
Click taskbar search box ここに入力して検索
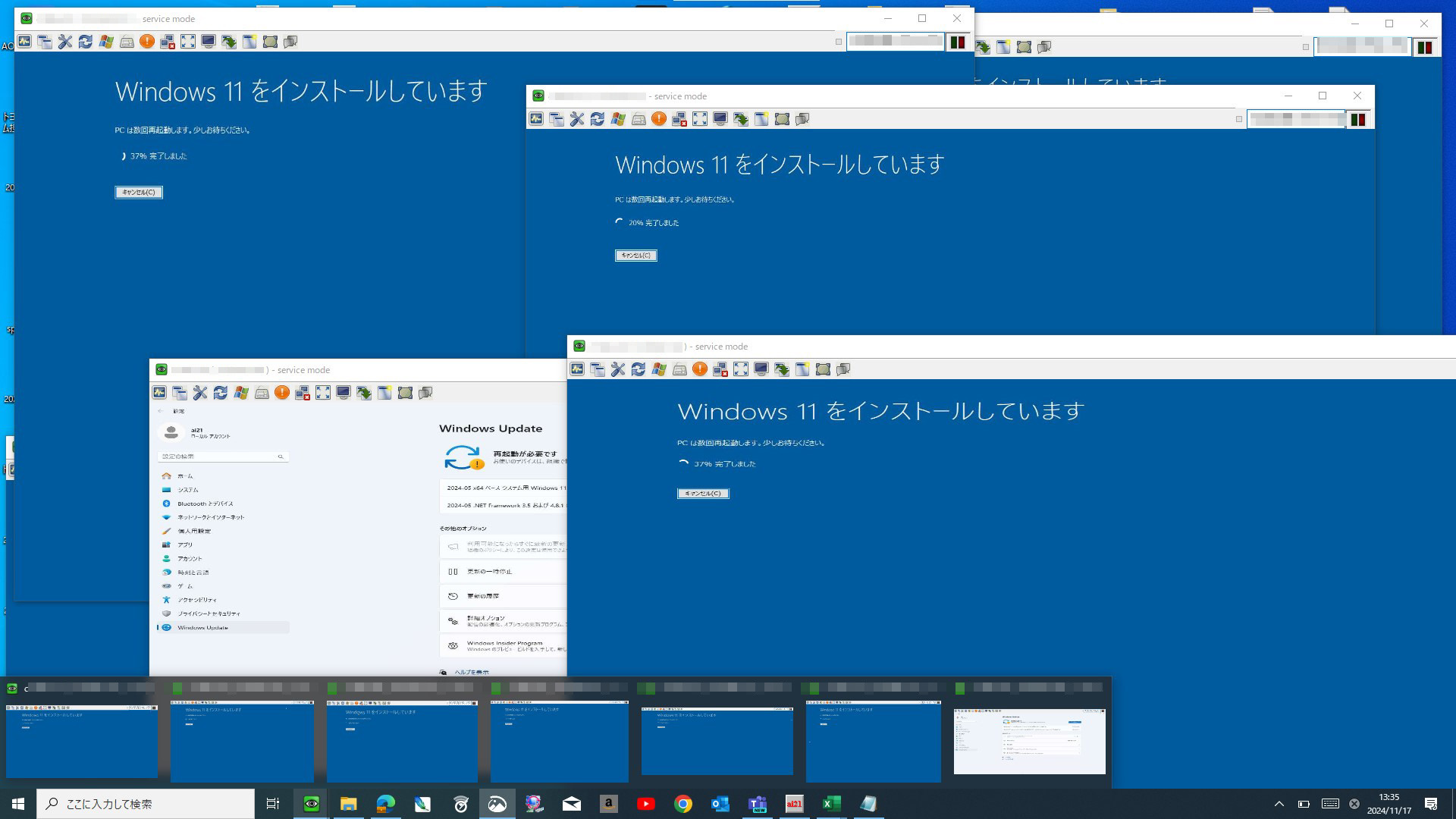pos(146,804)
